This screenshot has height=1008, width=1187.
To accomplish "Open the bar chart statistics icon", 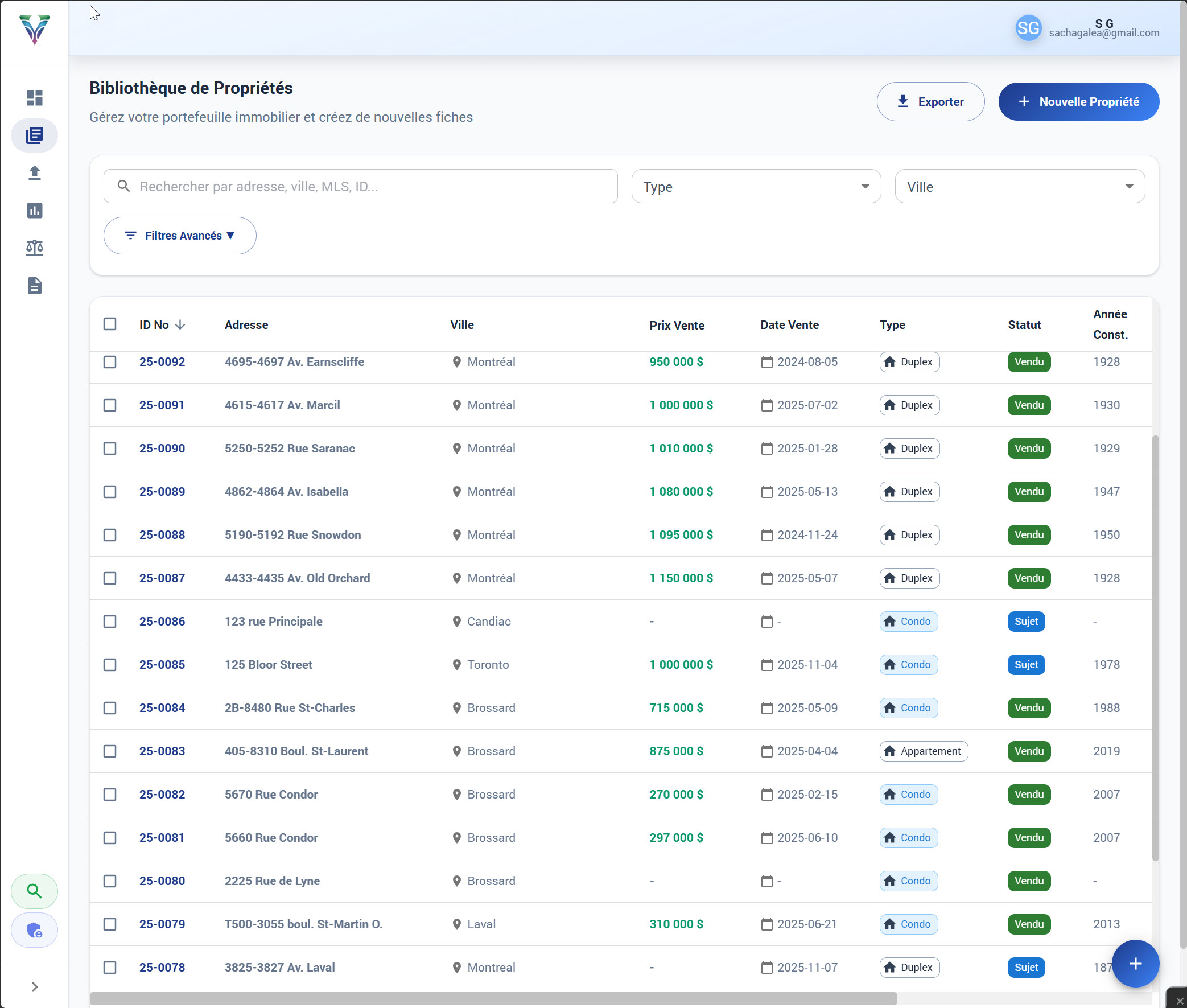I will pos(34,211).
